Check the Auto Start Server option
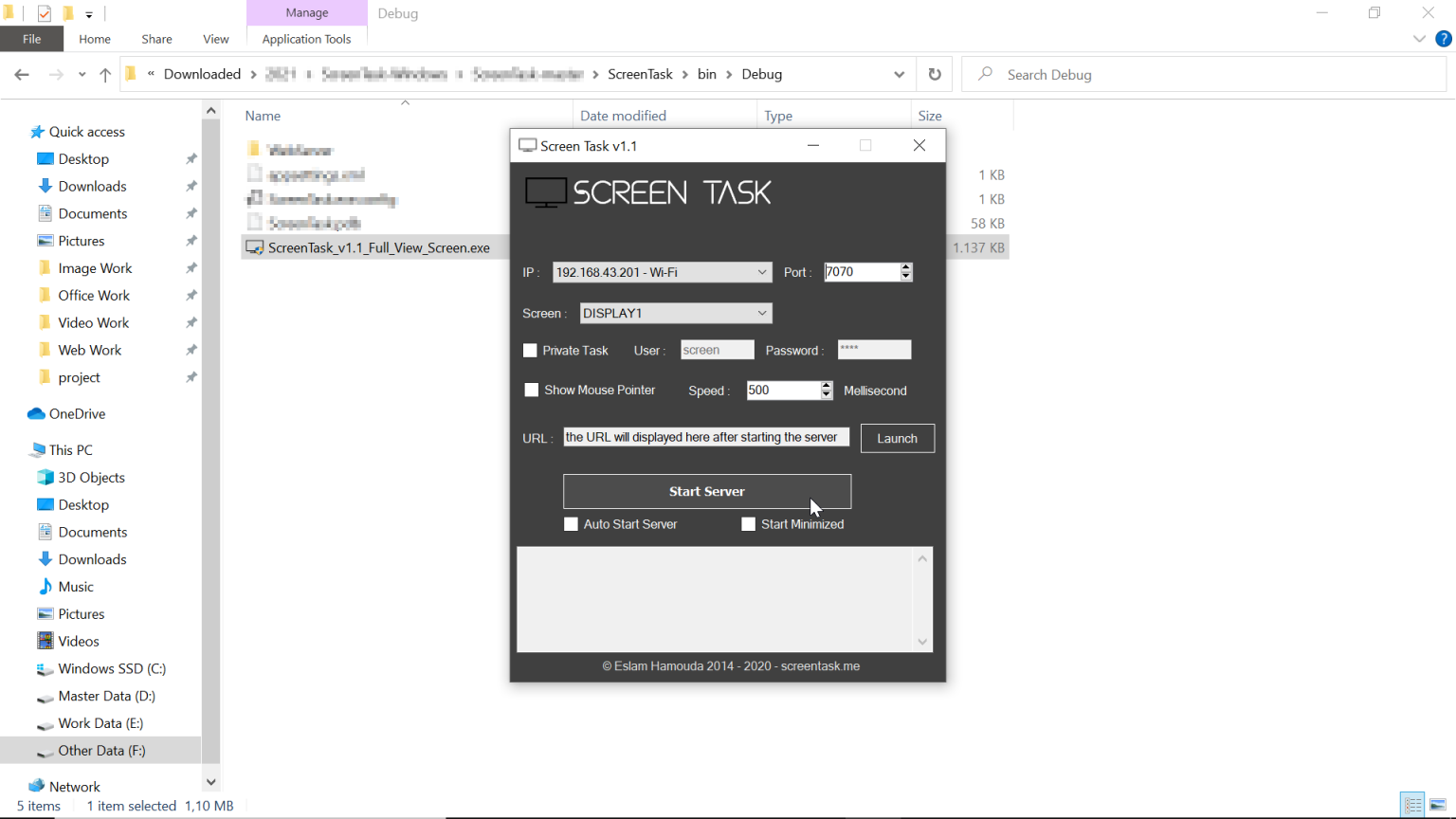This screenshot has height=819, width=1456. coord(572,524)
